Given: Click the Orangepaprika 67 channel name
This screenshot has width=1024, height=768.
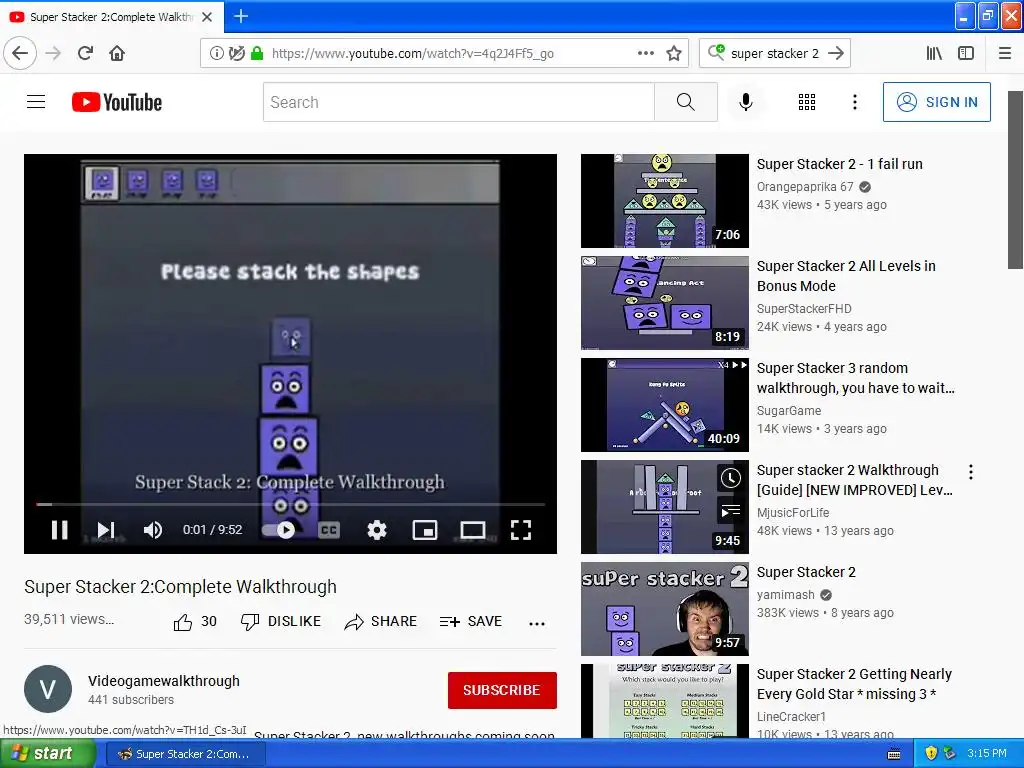Looking at the screenshot, I should point(805,187).
